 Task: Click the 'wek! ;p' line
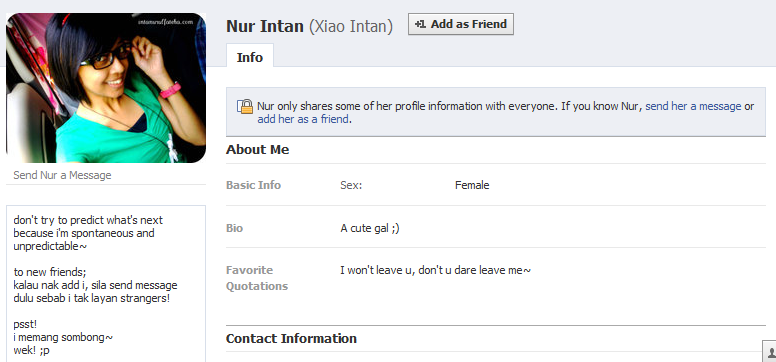point(31,351)
